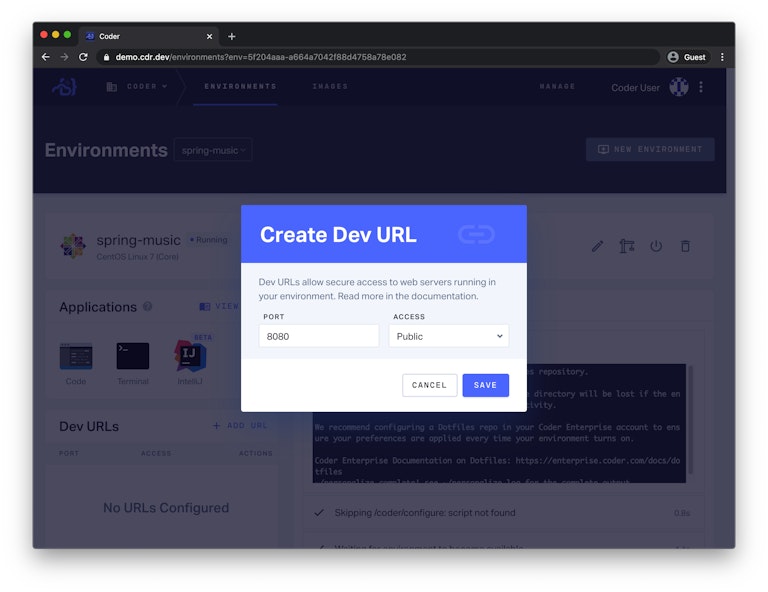
Task: Focus the Port field showing 8080
Action: [318, 336]
